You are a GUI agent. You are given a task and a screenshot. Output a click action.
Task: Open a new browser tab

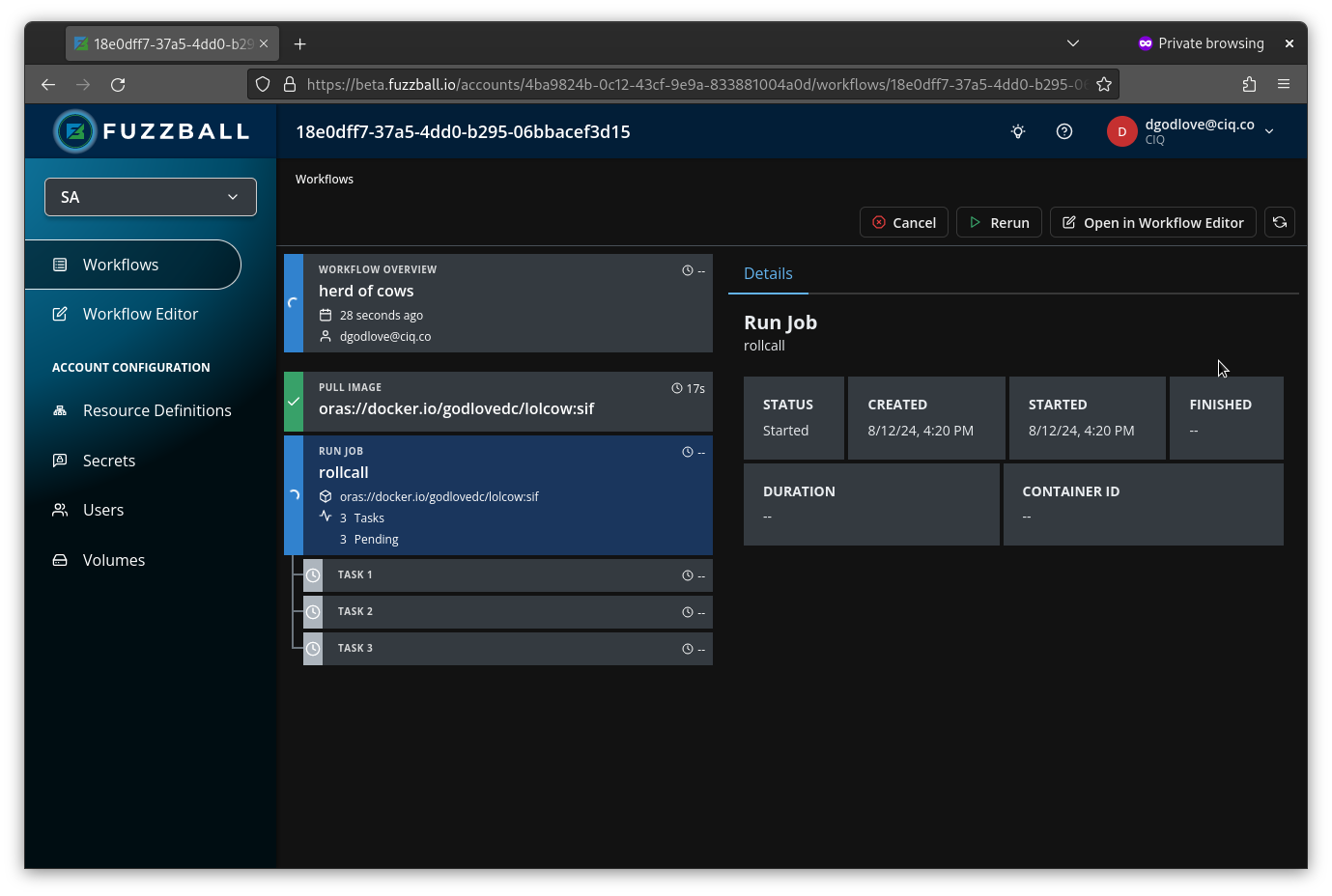pos(300,44)
